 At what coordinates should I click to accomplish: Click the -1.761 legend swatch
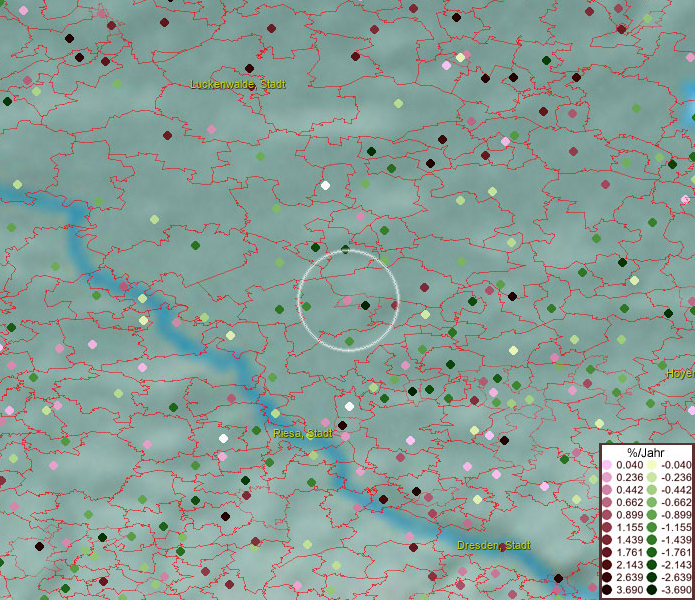(652, 552)
